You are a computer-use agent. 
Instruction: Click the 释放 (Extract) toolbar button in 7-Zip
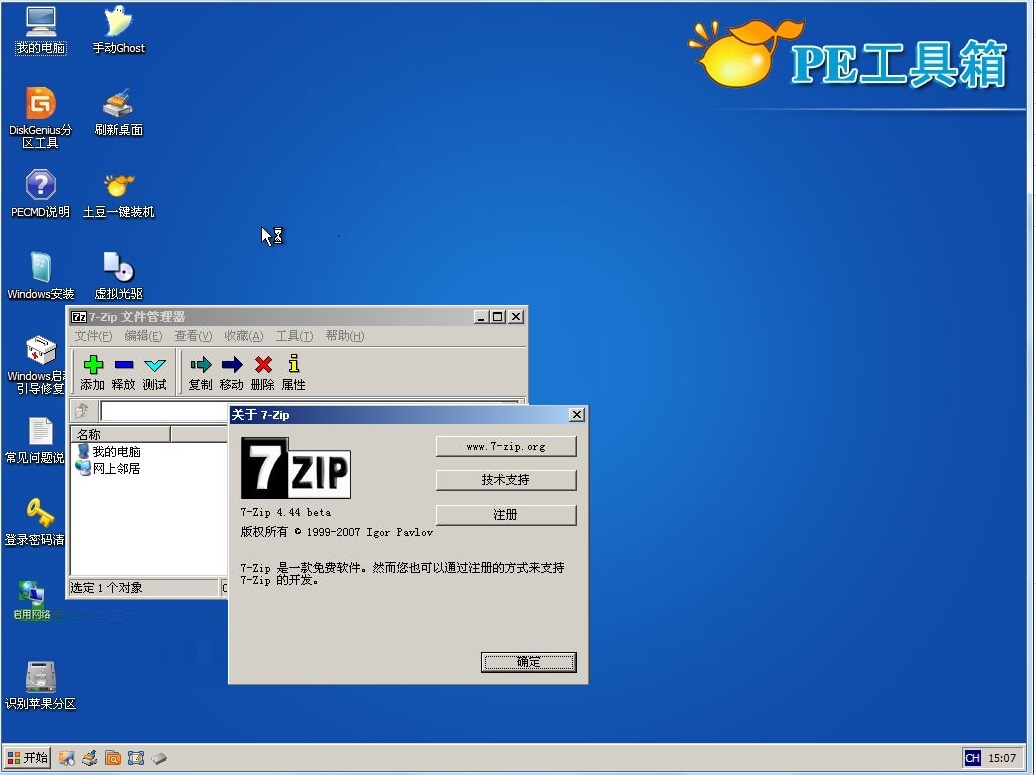[x=124, y=373]
